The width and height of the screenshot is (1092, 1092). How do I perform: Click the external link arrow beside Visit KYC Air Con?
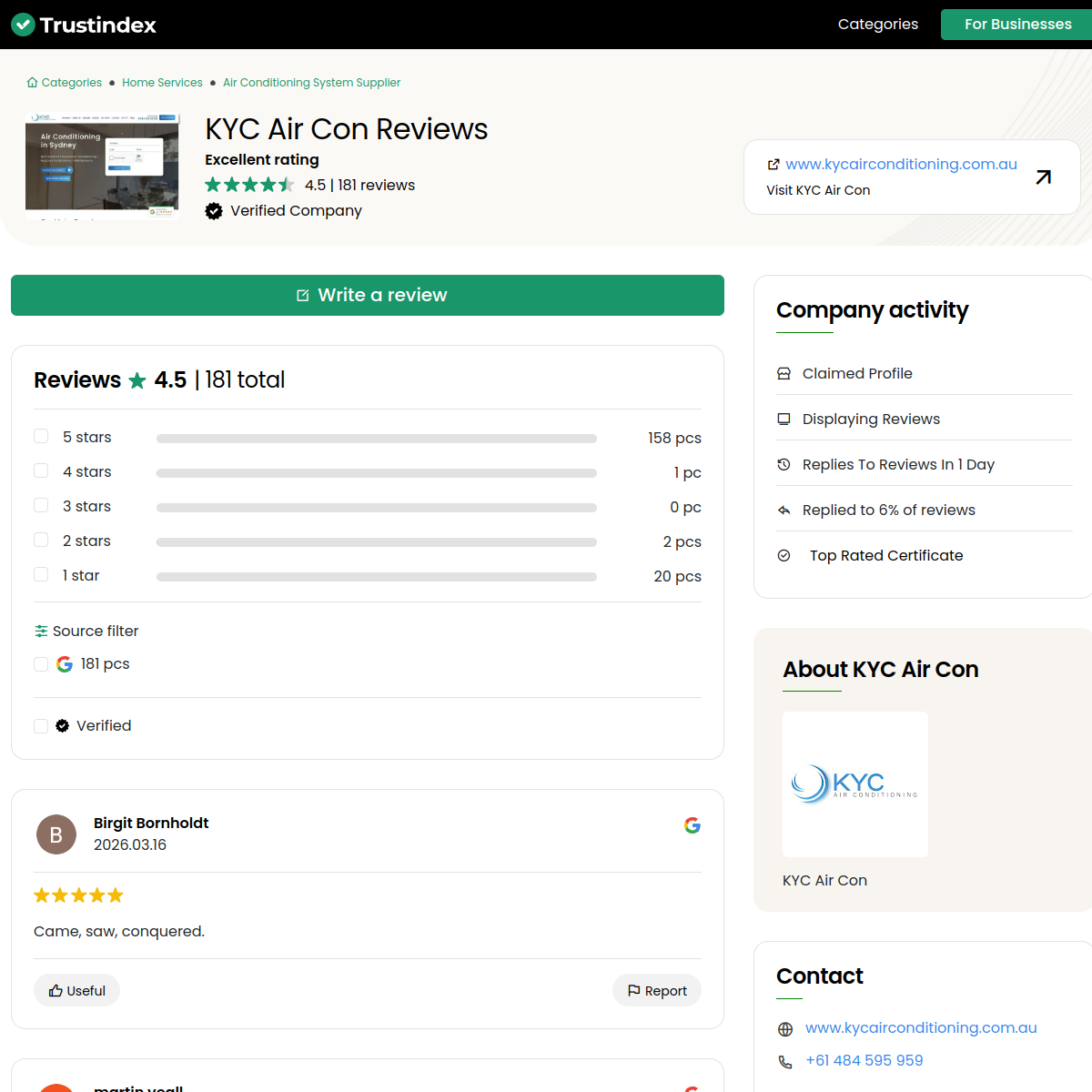tap(1043, 177)
